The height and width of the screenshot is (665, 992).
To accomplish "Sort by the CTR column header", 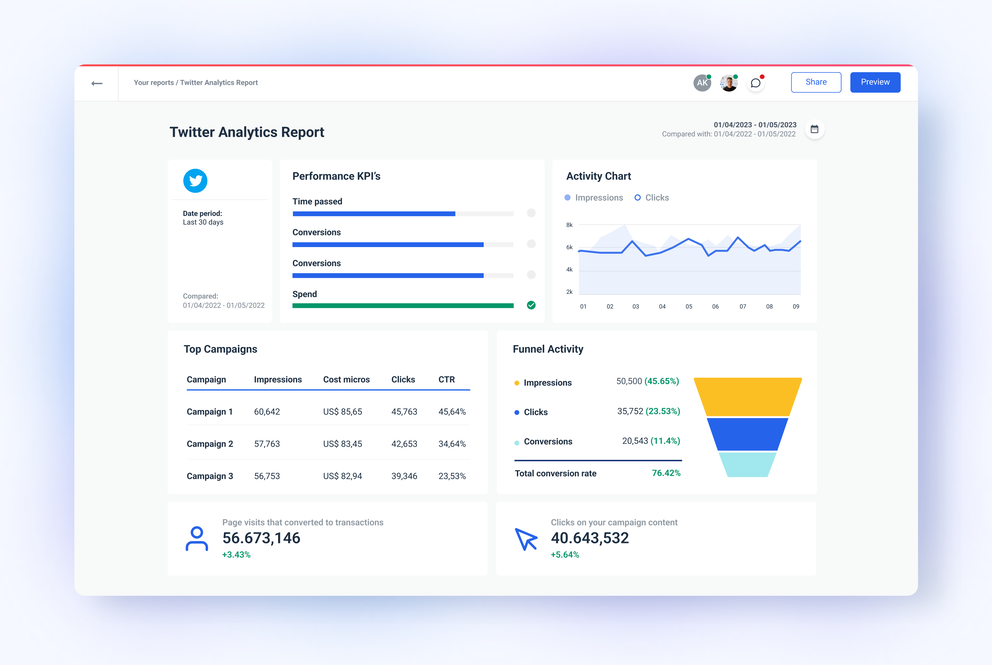I will [x=447, y=380].
